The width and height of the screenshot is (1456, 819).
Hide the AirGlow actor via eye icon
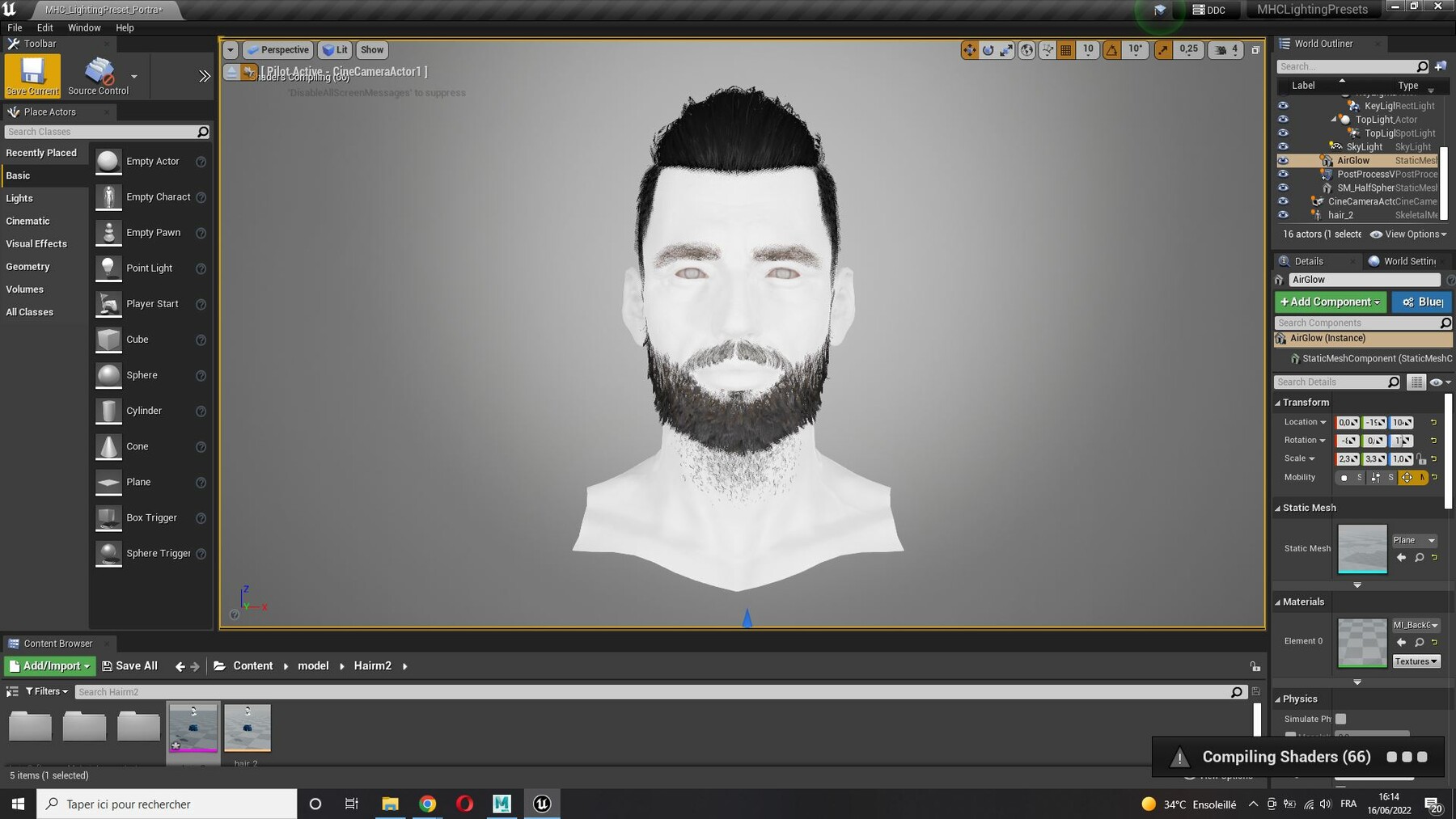pyautogui.click(x=1283, y=160)
